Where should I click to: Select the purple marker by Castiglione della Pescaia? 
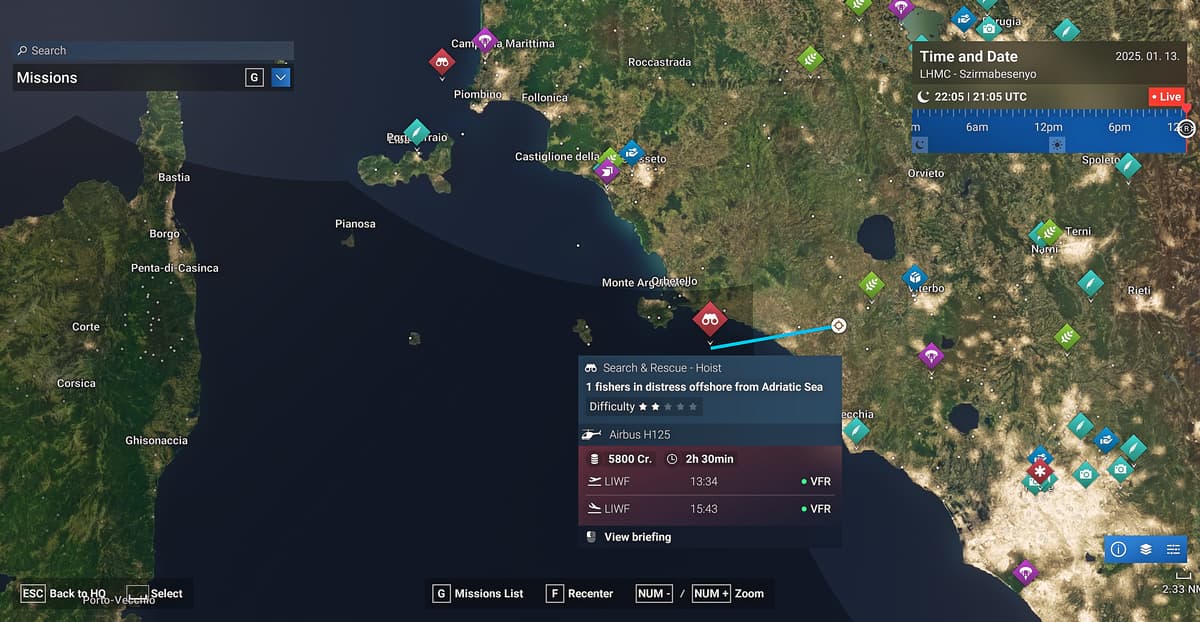coord(607,171)
